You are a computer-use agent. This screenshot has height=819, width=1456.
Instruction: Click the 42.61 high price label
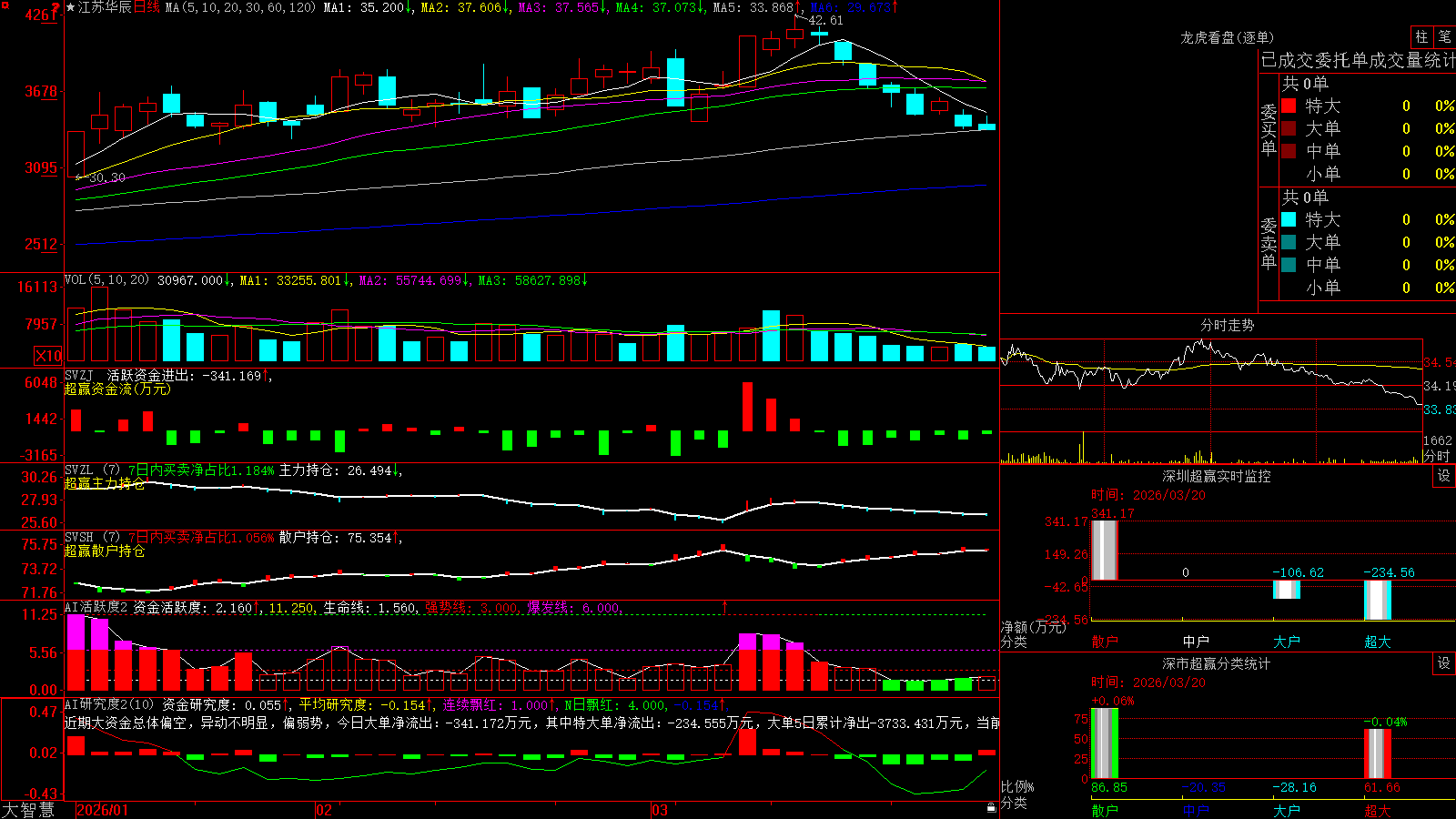825,20
